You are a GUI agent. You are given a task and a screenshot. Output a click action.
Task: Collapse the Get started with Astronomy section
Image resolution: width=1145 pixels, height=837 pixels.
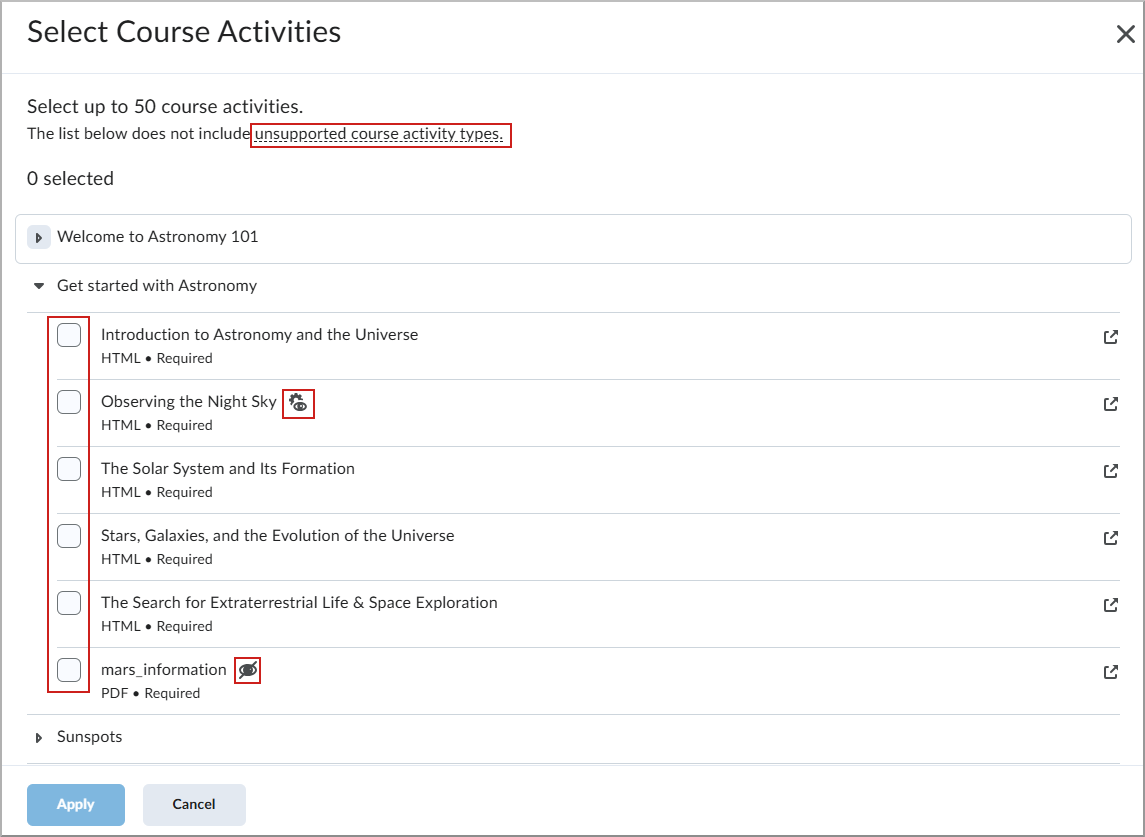click(38, 285)
